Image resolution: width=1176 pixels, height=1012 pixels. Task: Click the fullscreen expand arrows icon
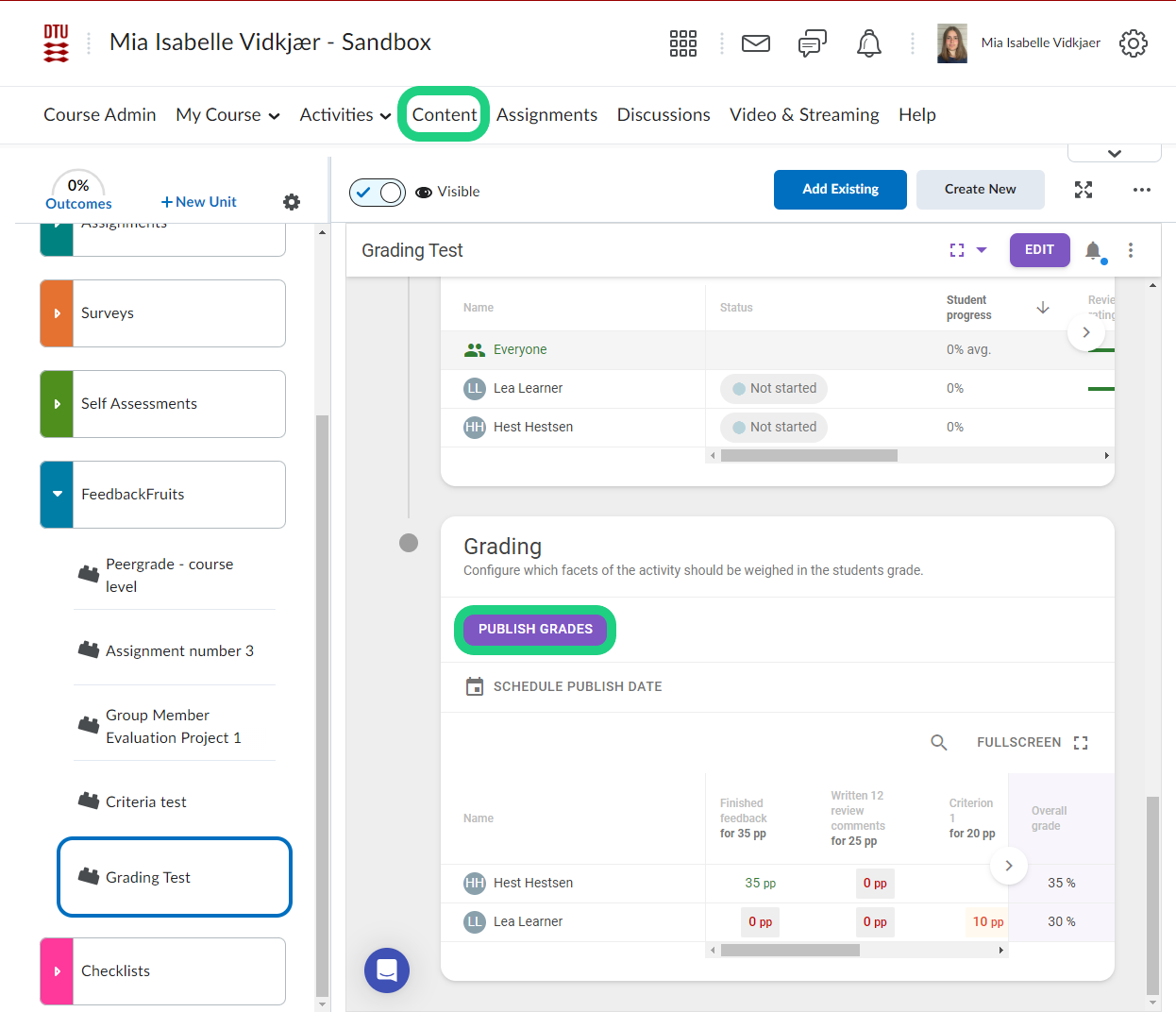pyautogui.click(x=1083, y=190)
